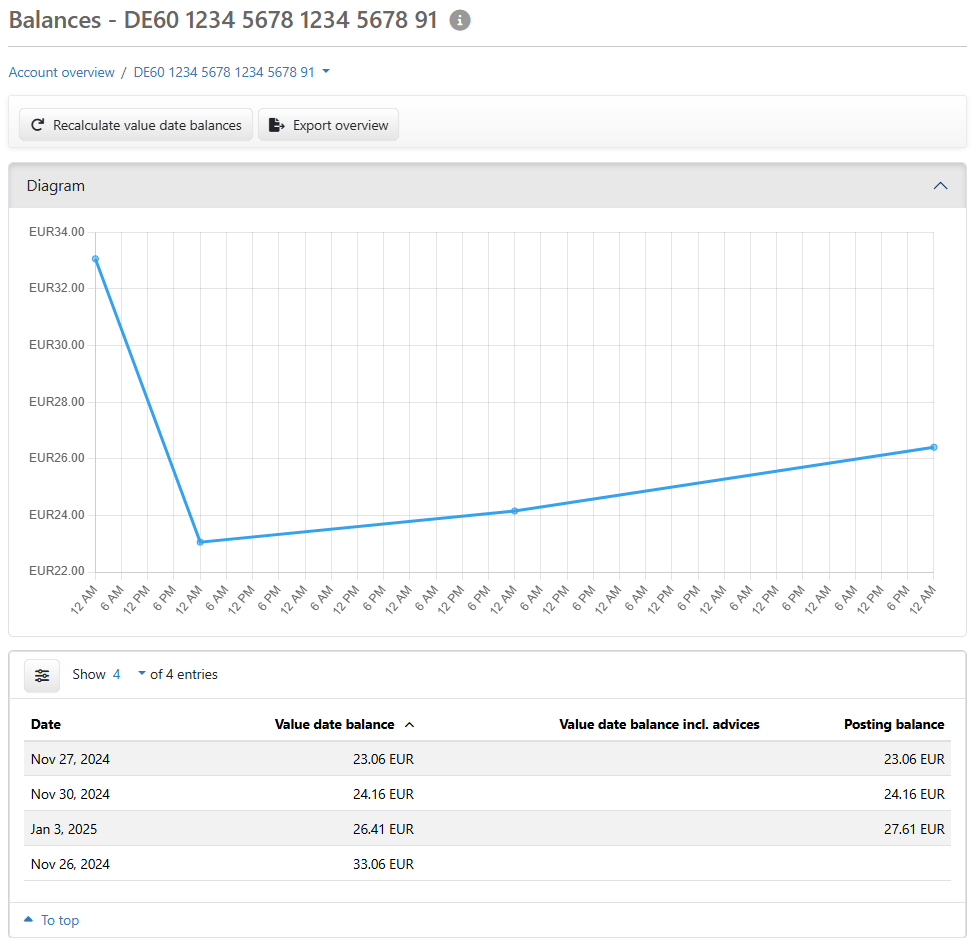The width and height of the screenshot is (977, 945).
Task: Click the table settings filter icon
Action: [42, 675]
